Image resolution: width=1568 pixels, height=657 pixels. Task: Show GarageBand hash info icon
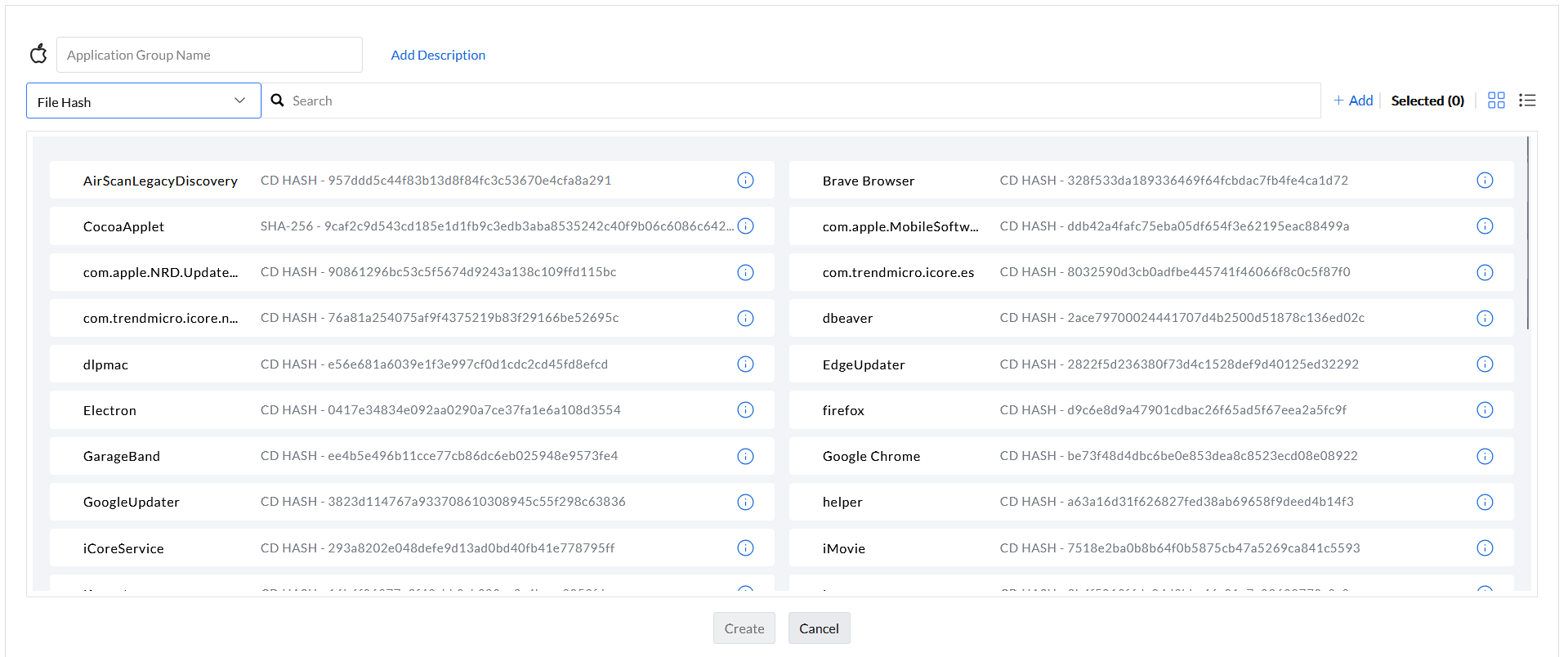click(x=745, y=456)
